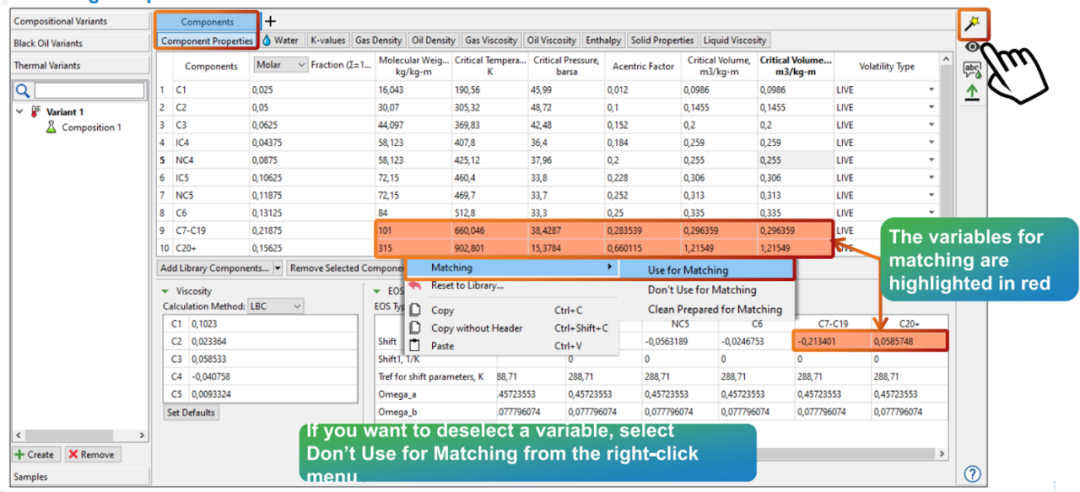Click Add Library Components button
This screenshot has width=1080, height=492.
(x=215, y=267)
